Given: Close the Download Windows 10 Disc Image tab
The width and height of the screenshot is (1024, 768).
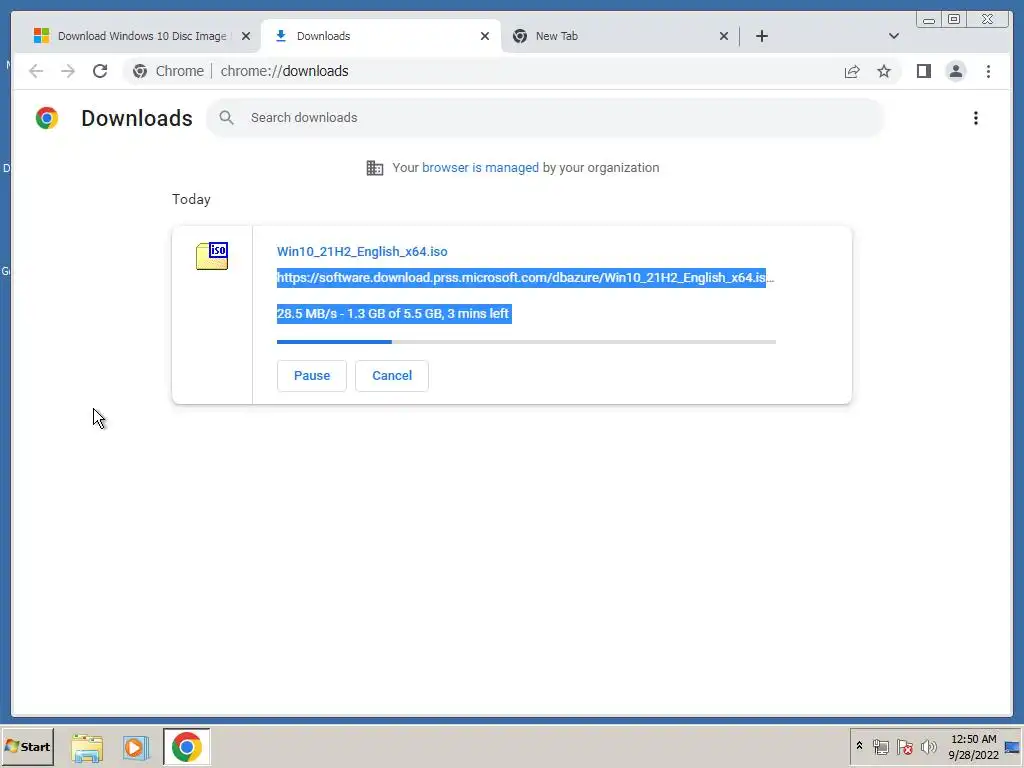Looking at the screenshot, I should coord(246,36).
